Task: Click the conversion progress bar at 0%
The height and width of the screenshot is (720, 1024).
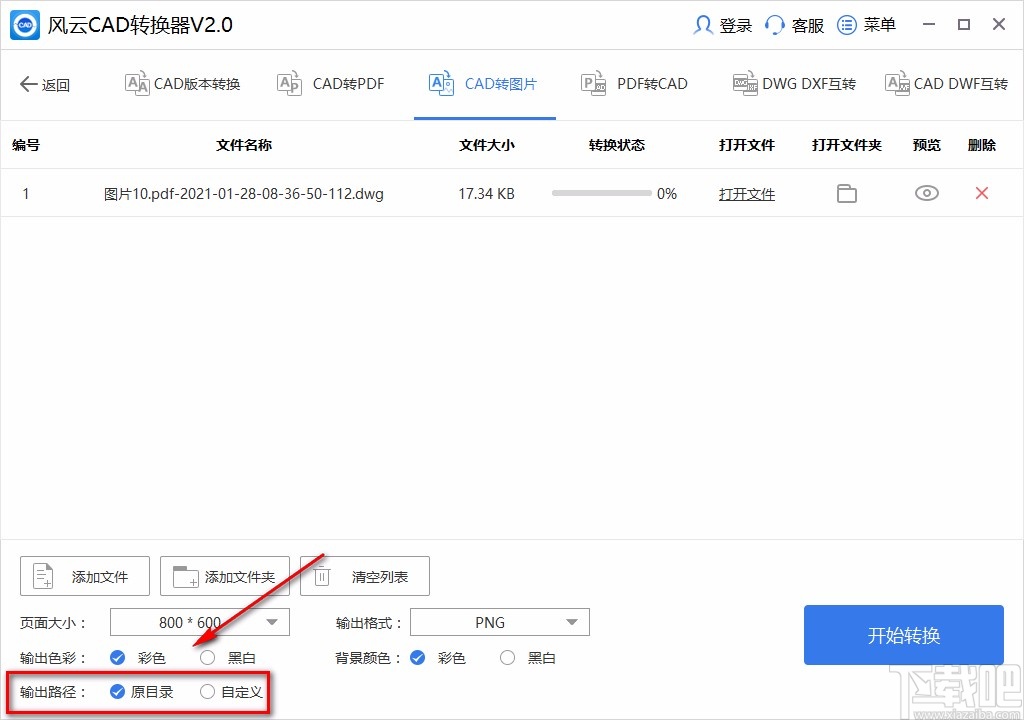Action: pyautogui.click(x=601, y=193)
